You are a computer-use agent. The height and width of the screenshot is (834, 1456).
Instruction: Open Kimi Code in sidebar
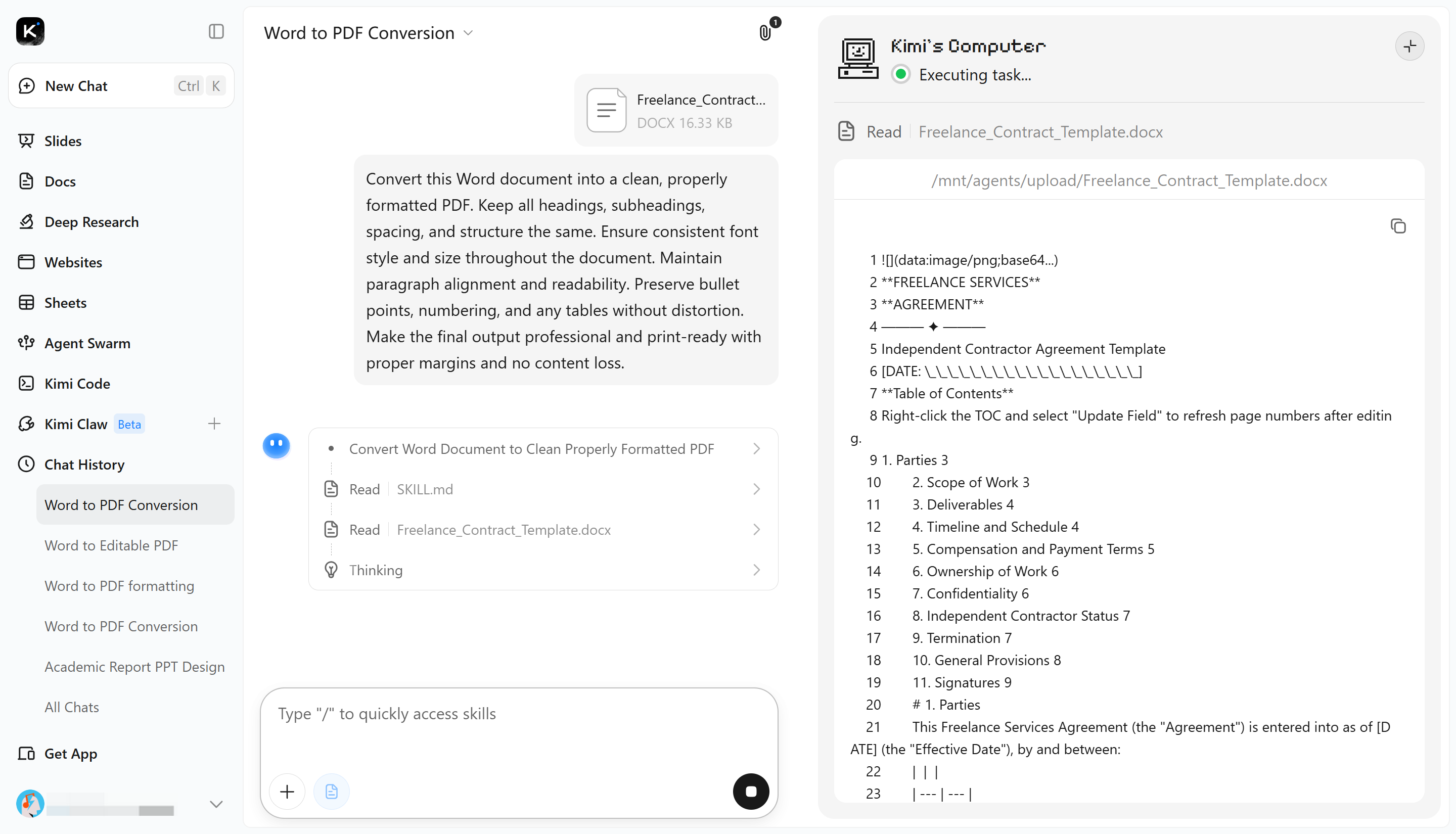[x=77, y=383]
